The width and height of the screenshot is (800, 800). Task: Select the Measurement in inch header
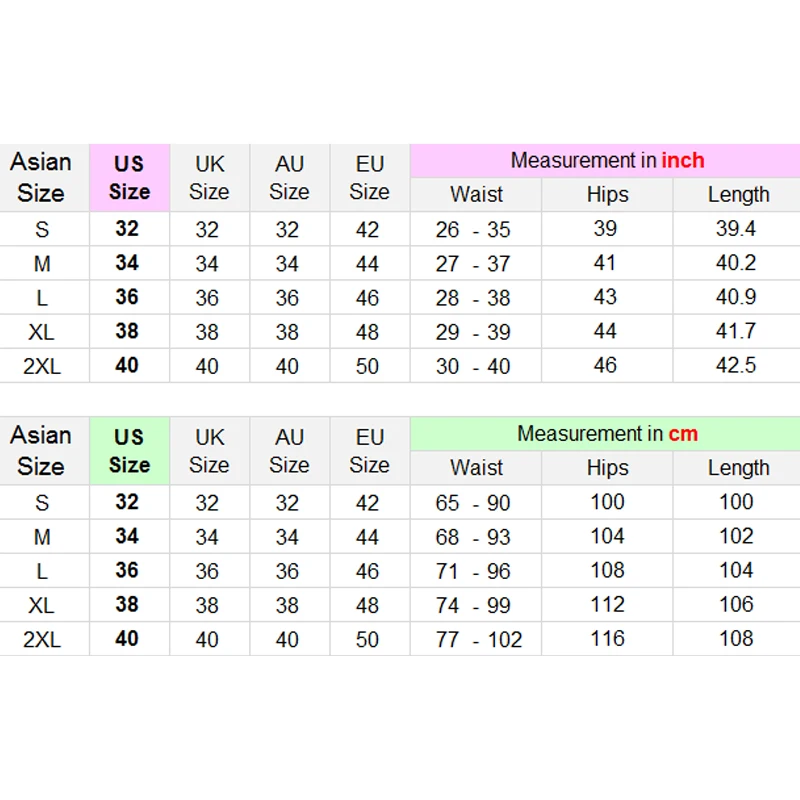tap(606, 161)
